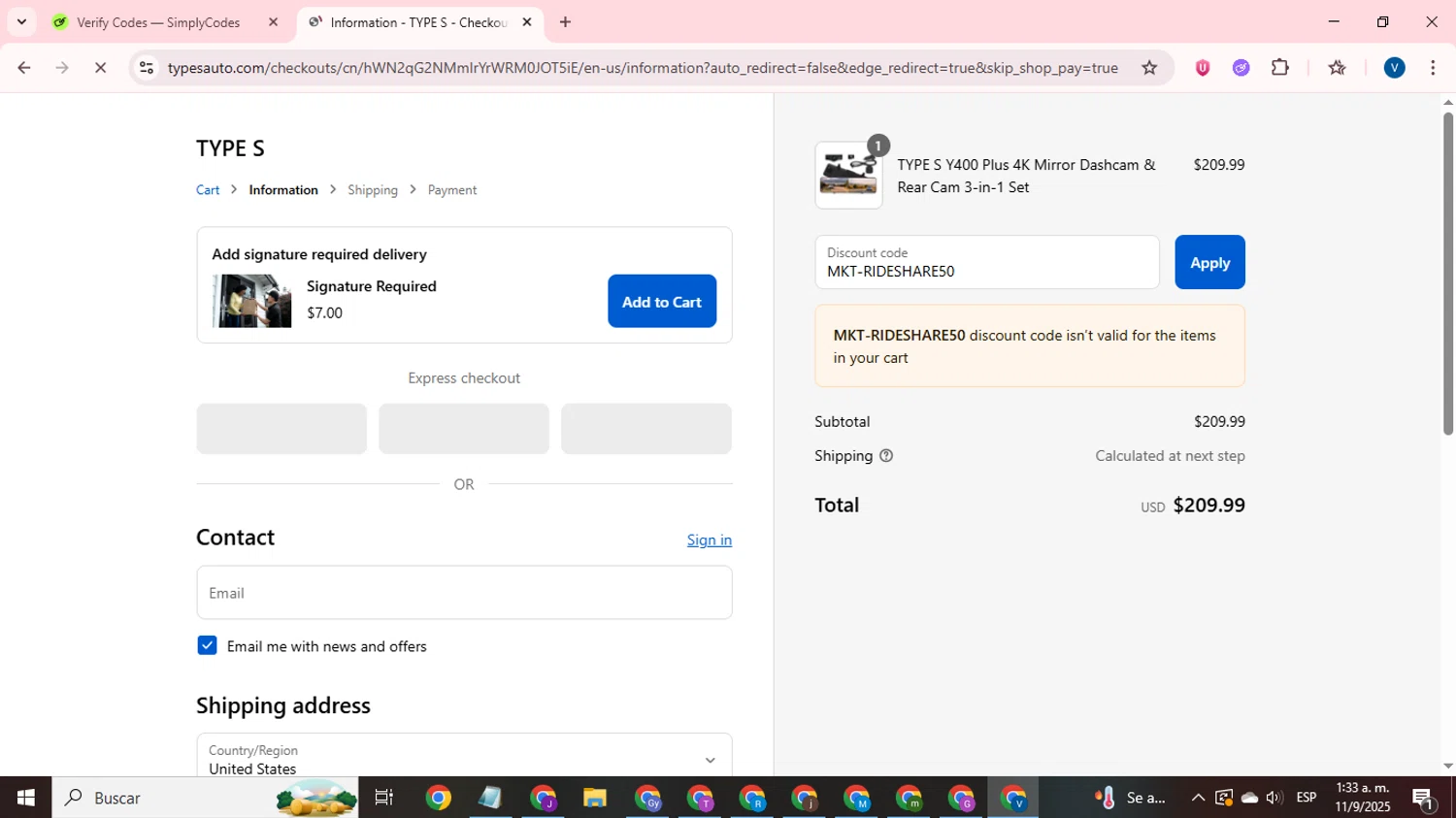Click the taskbar Buscar search box
This screenshot has height=818, width=1456.
point(205,798)
